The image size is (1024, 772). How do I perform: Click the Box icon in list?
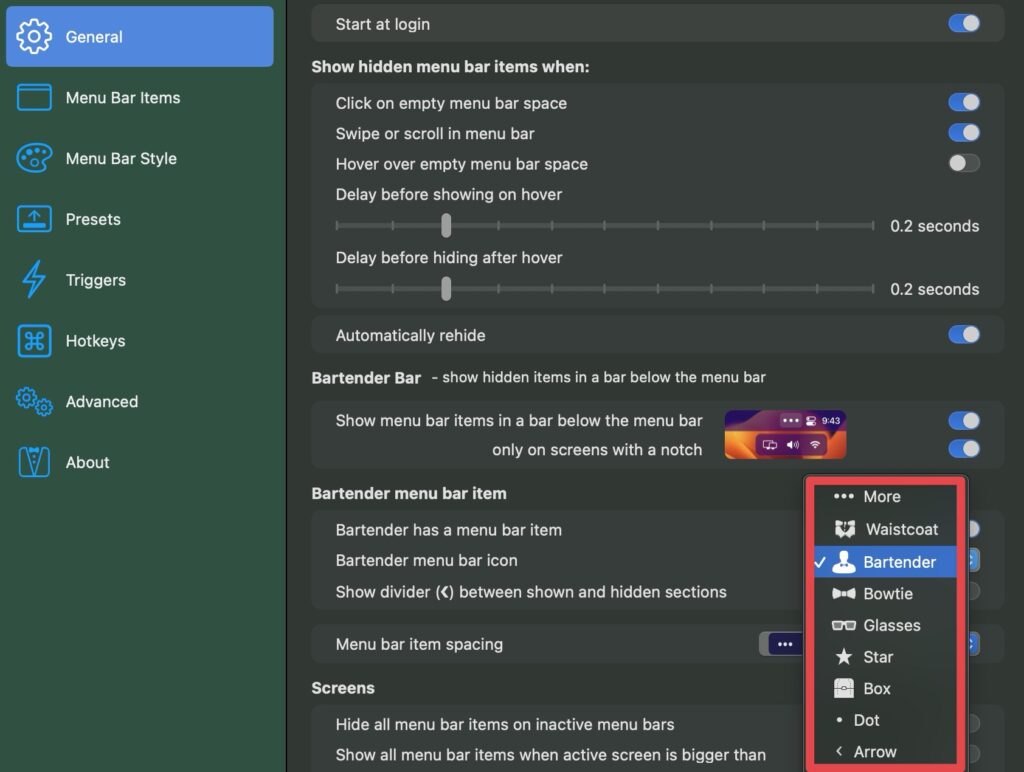coord(844,688)
